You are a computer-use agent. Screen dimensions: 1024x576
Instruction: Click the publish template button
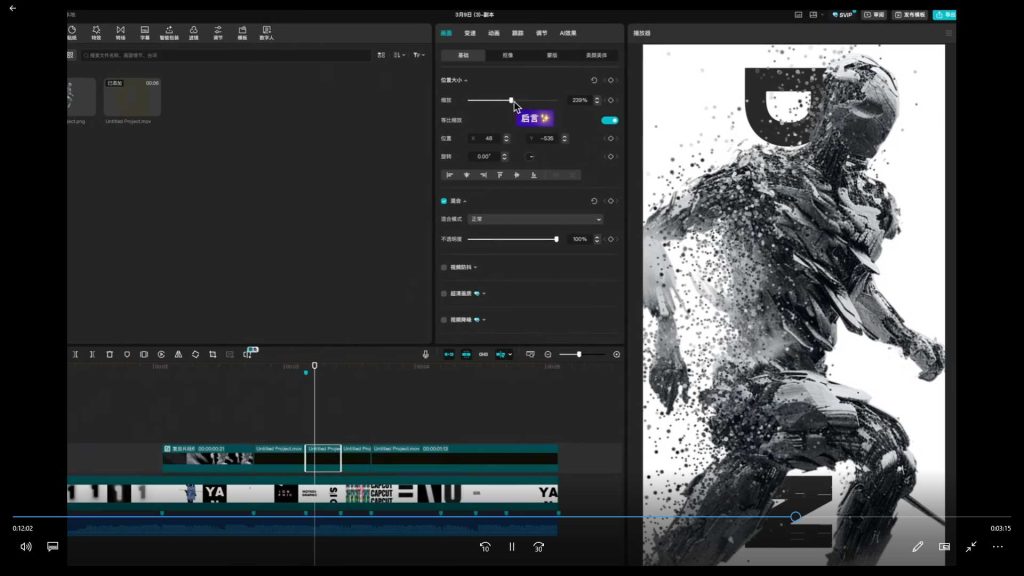[910, 14]
